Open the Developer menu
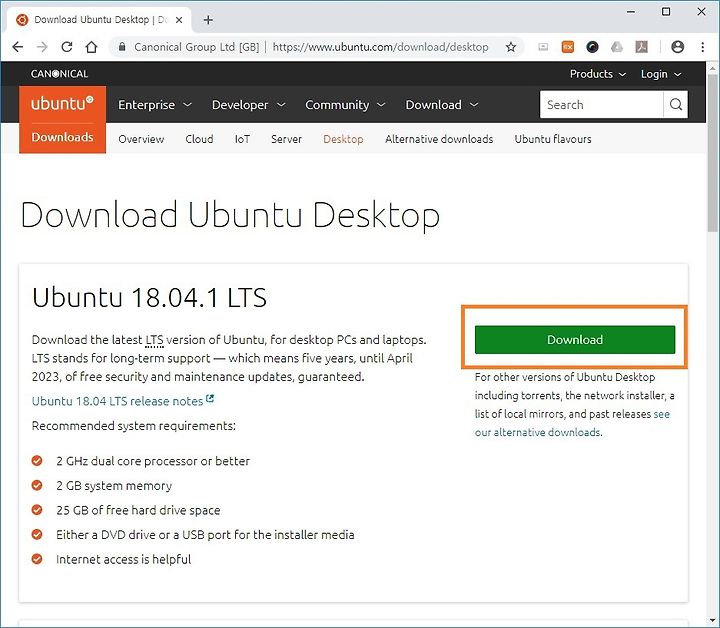 coord(248,105)
